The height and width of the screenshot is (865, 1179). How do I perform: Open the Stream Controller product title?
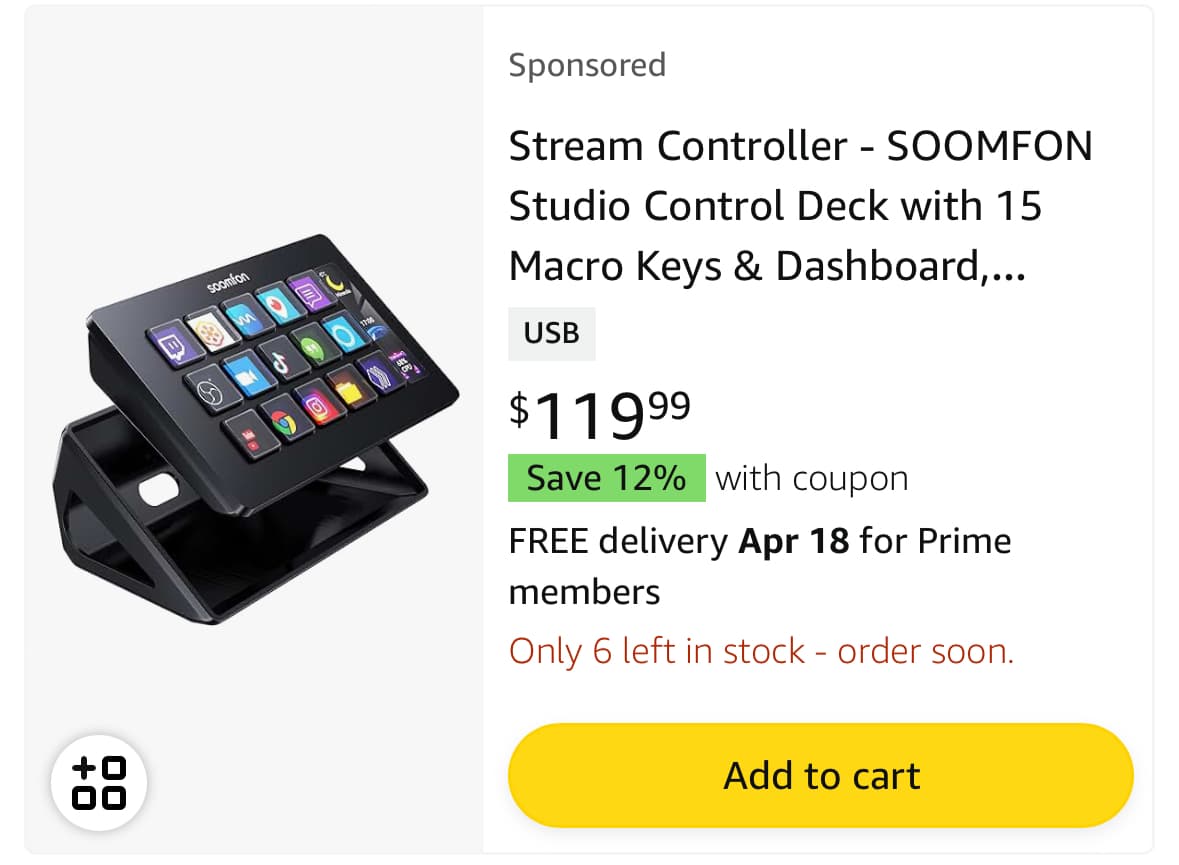click(x=800, y=205)
